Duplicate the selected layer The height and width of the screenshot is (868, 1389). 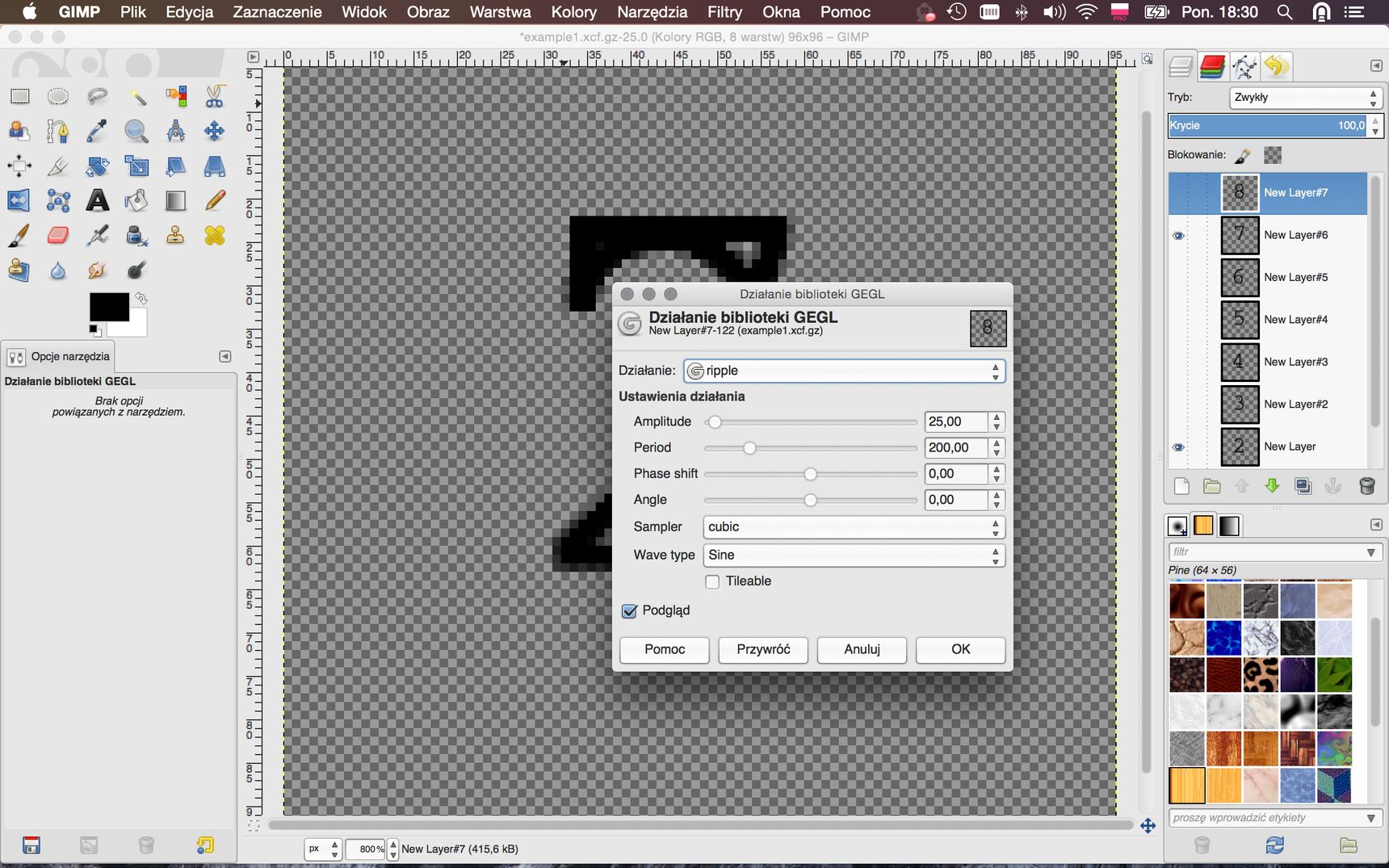1303,486
